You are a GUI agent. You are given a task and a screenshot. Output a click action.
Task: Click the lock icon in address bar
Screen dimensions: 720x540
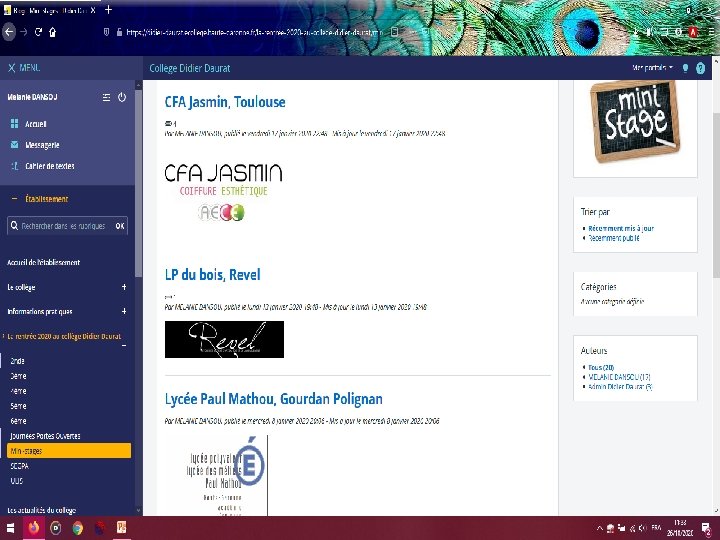tap(119, 32)
